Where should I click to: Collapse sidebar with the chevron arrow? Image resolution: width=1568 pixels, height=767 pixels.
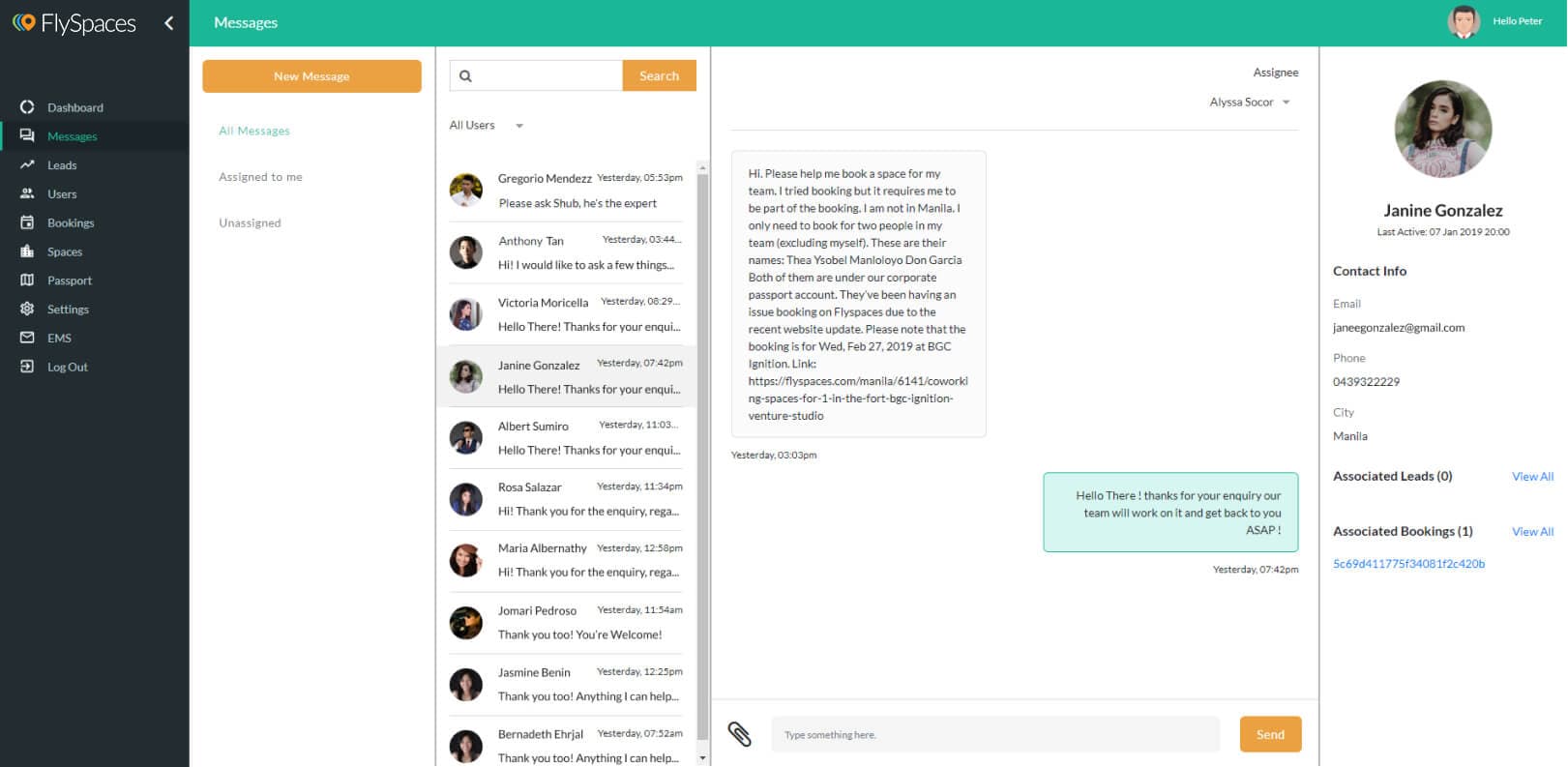pos(169,23)
